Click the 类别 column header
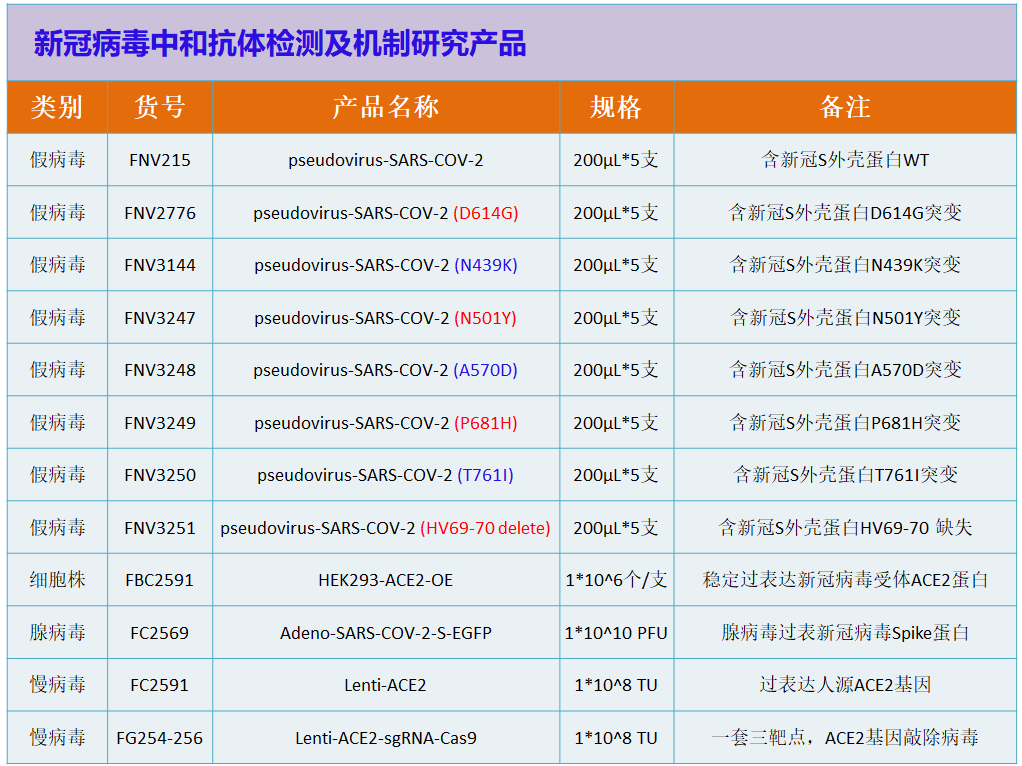 (x=57, y=107)
